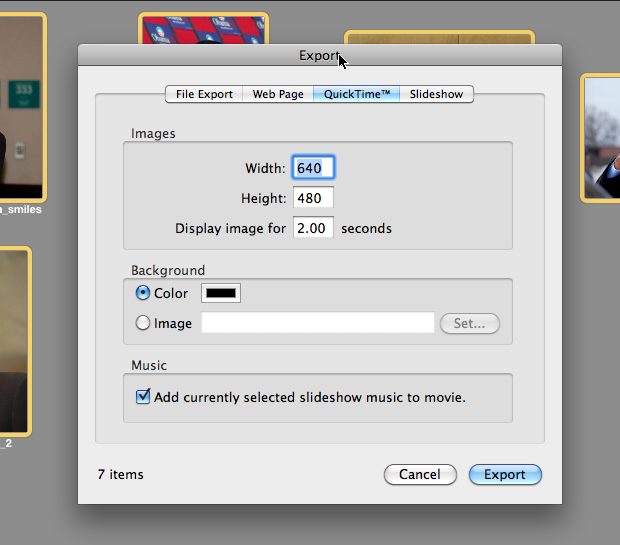
Task: Select the top photo thumbnail with red pattern
Action: tap(204, 28)
